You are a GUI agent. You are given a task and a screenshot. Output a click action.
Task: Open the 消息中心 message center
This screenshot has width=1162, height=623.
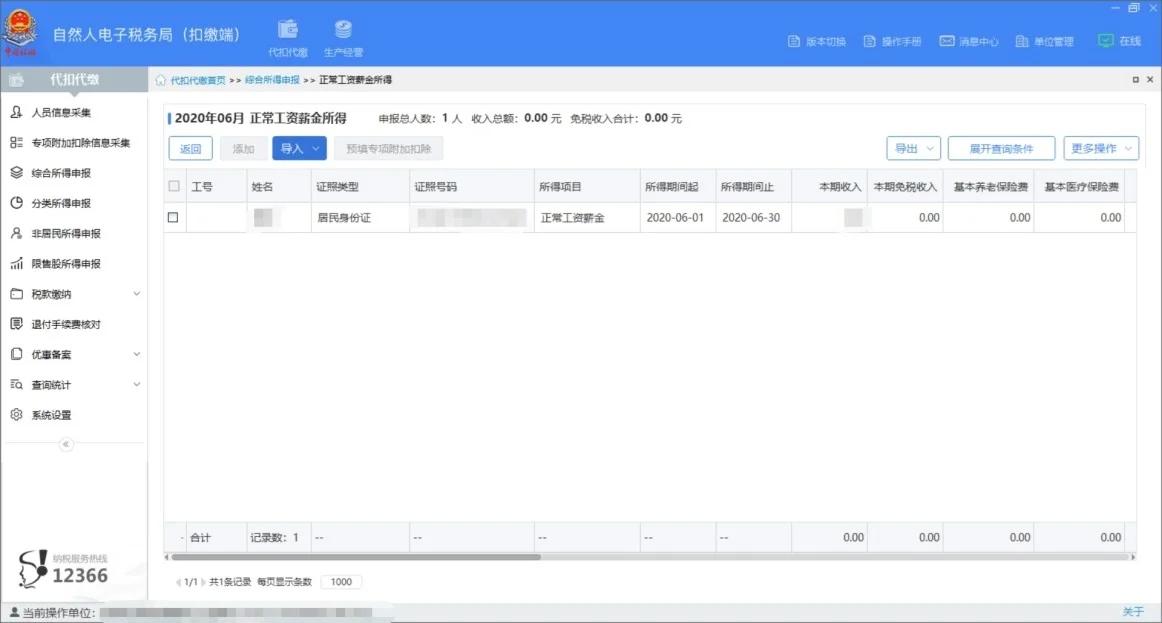pos(969,41)
